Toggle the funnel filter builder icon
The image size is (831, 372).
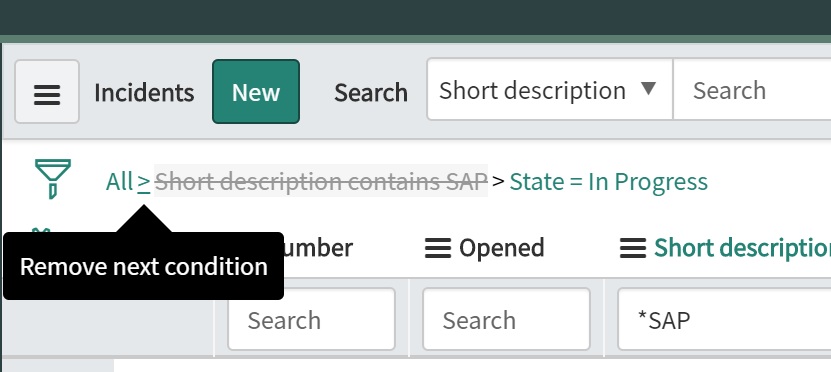tap(52, 179)
